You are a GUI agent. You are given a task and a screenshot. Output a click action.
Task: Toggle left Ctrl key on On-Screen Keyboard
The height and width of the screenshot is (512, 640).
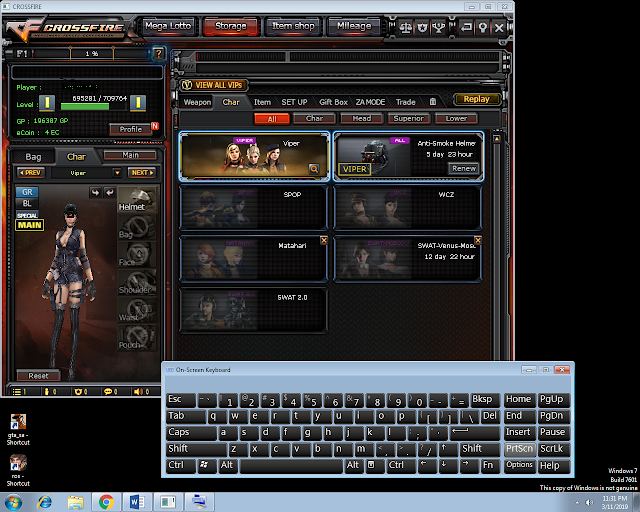[181, 465]
